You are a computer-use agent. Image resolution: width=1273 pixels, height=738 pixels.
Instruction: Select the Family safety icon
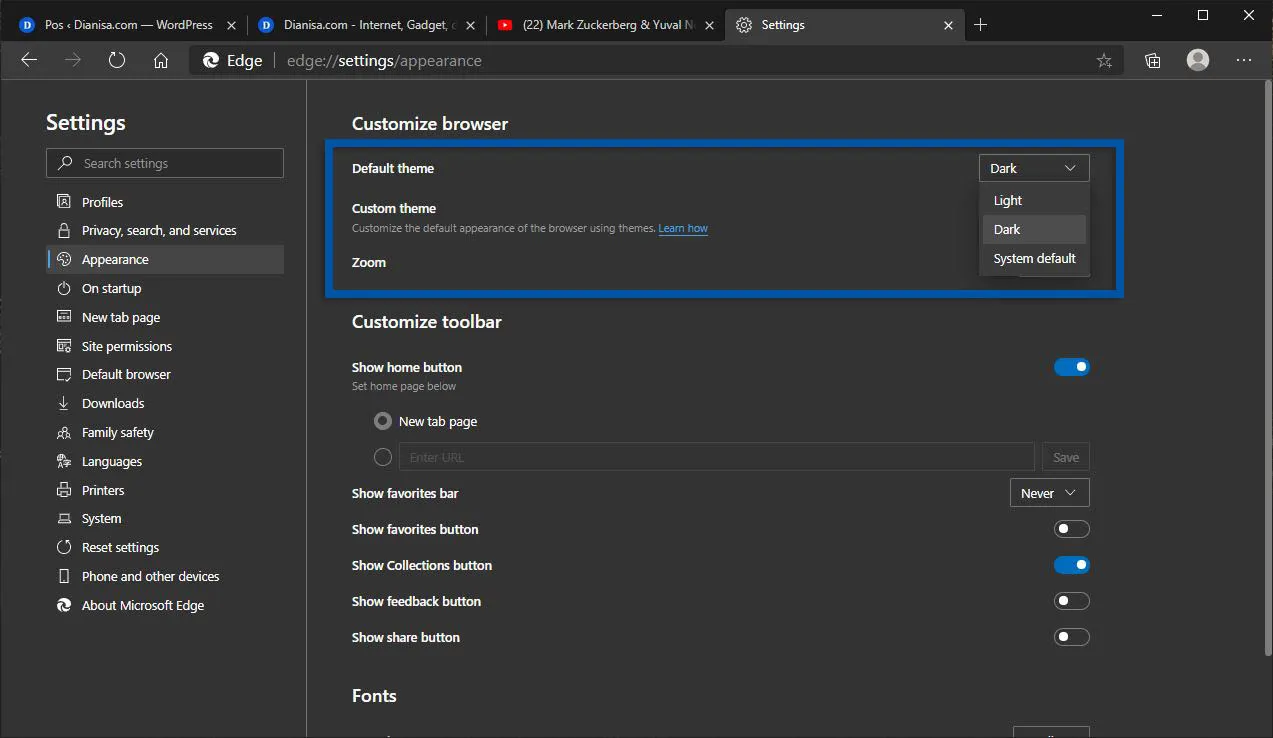pos(62,432)
